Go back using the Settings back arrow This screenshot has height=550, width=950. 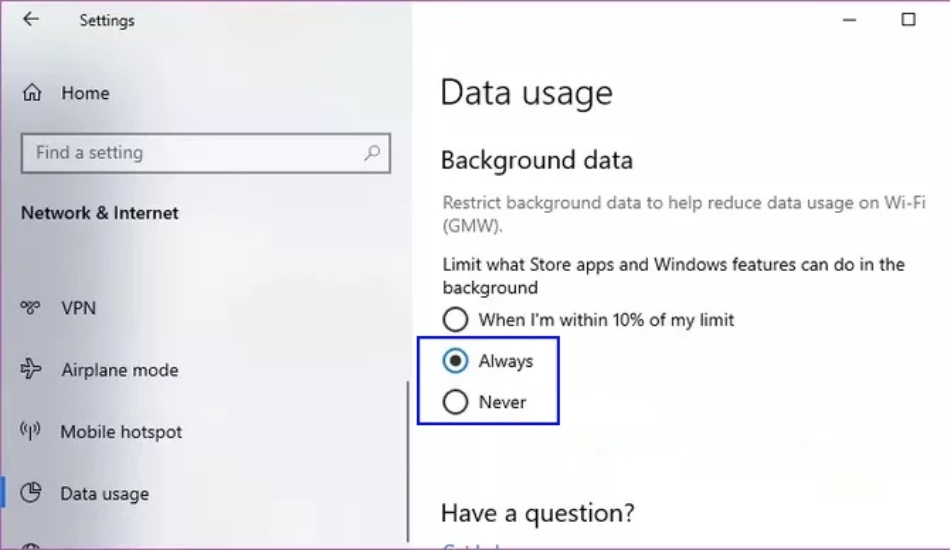[x=31, y=20]
